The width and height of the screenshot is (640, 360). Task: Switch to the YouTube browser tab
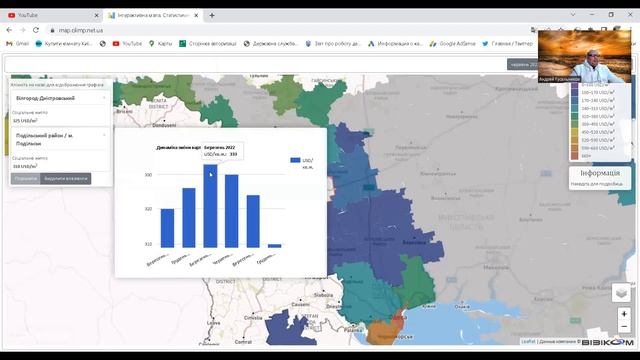[x=52, y=16]
